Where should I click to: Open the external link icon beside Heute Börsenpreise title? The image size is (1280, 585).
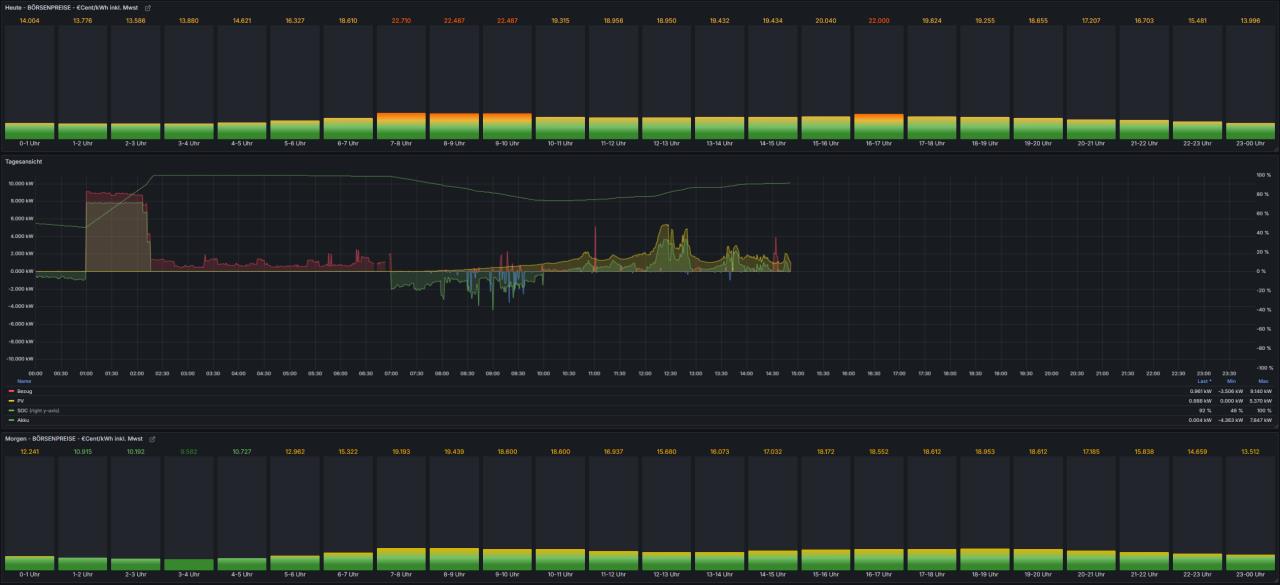148,7
